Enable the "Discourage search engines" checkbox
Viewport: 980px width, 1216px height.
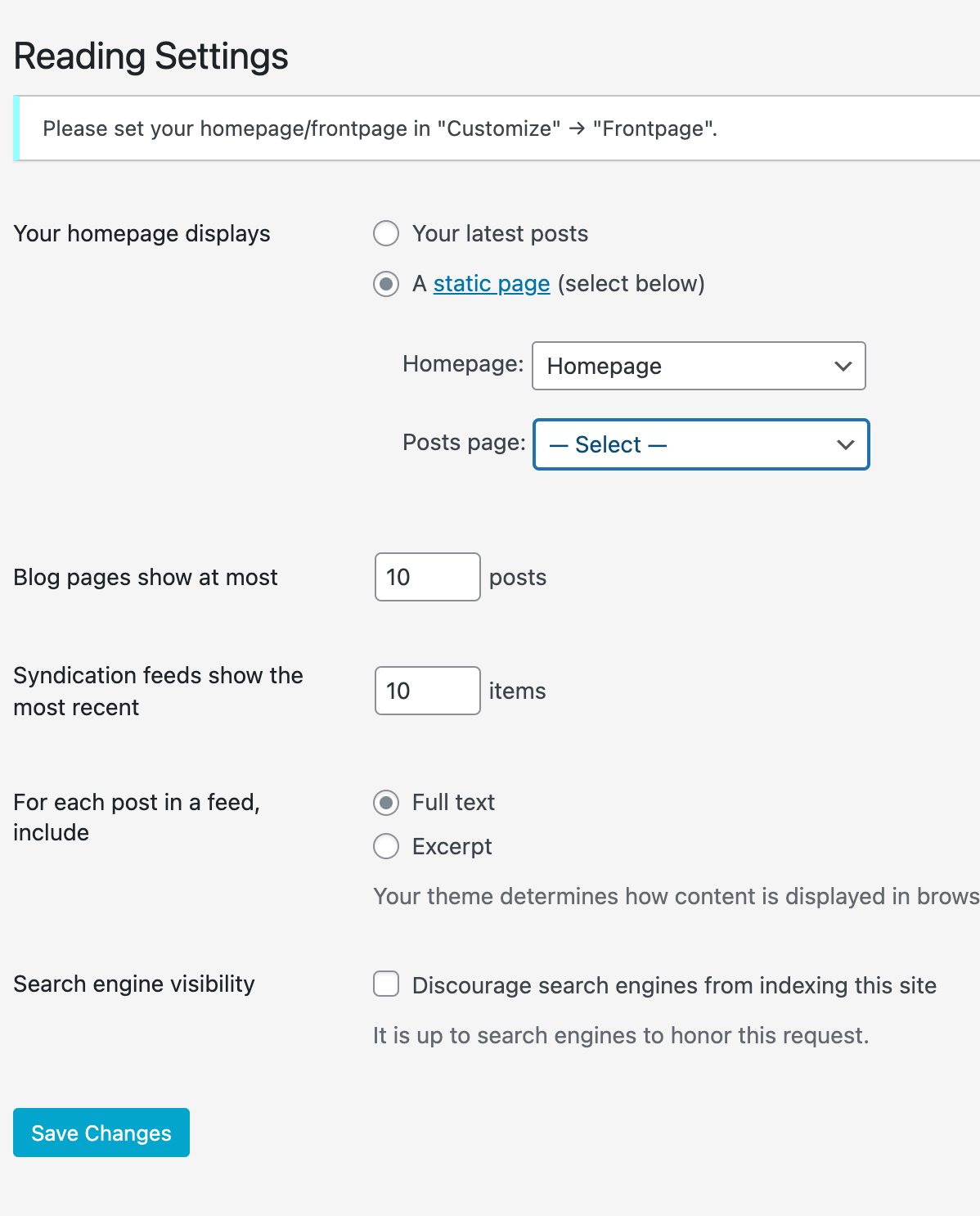[x=386, y=984]
